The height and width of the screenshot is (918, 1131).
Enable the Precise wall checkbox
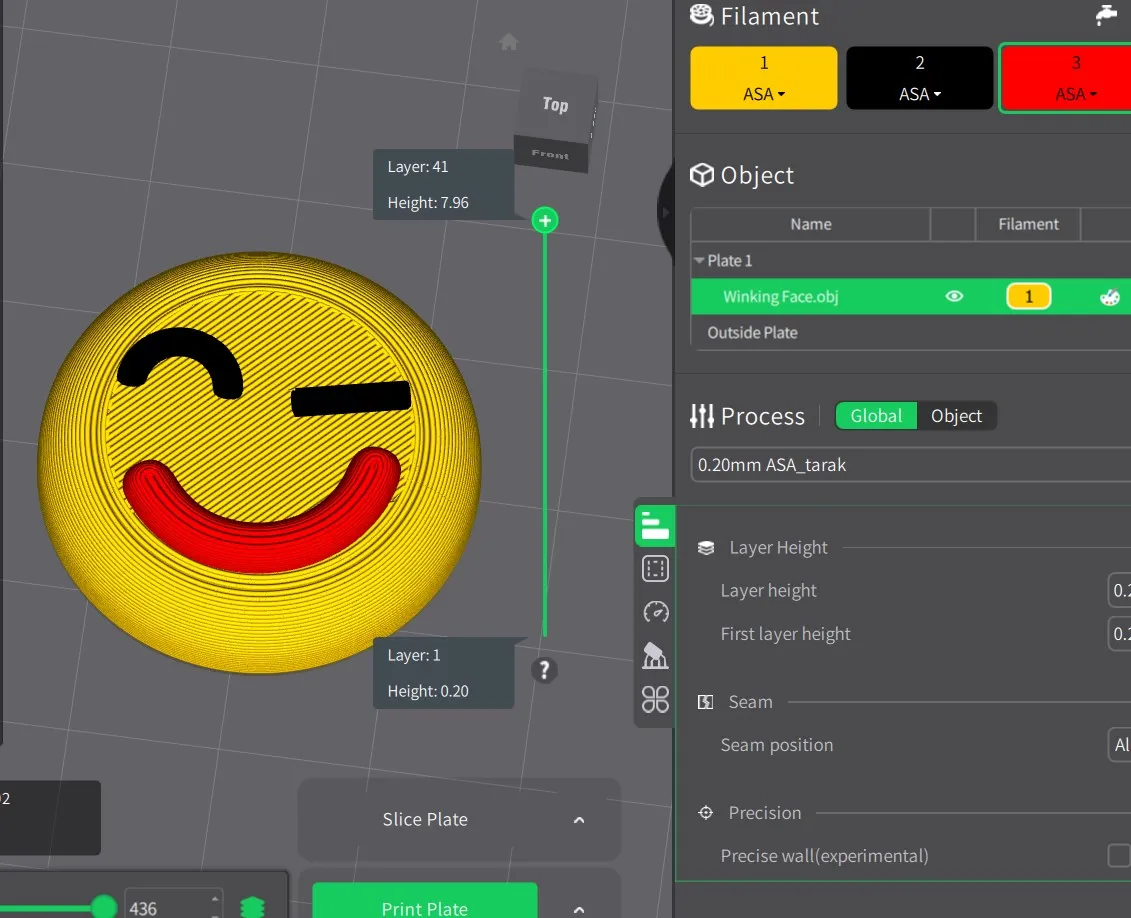[1119, 856]
